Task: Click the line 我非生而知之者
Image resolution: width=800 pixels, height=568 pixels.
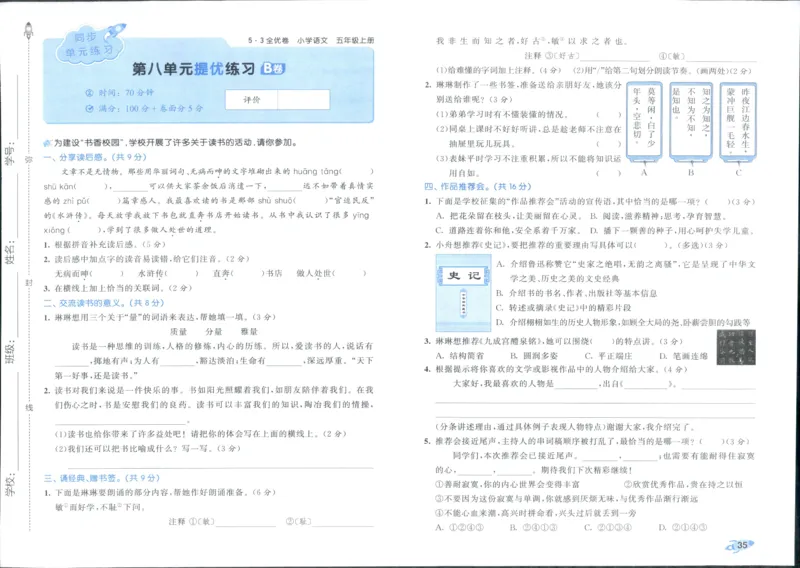Action: click(532, 41)
